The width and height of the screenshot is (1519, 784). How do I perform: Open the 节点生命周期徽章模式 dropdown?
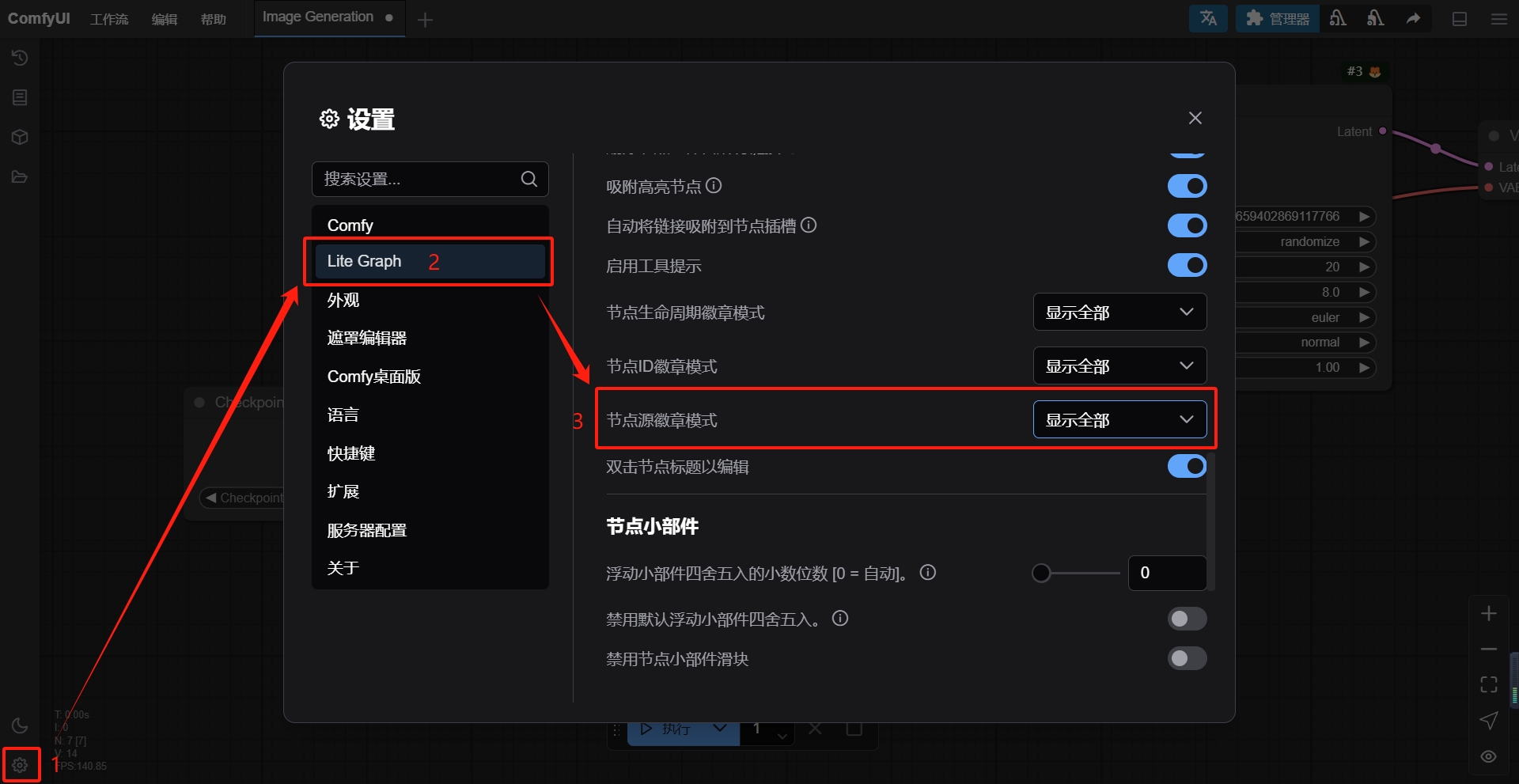pos(1119,312)
